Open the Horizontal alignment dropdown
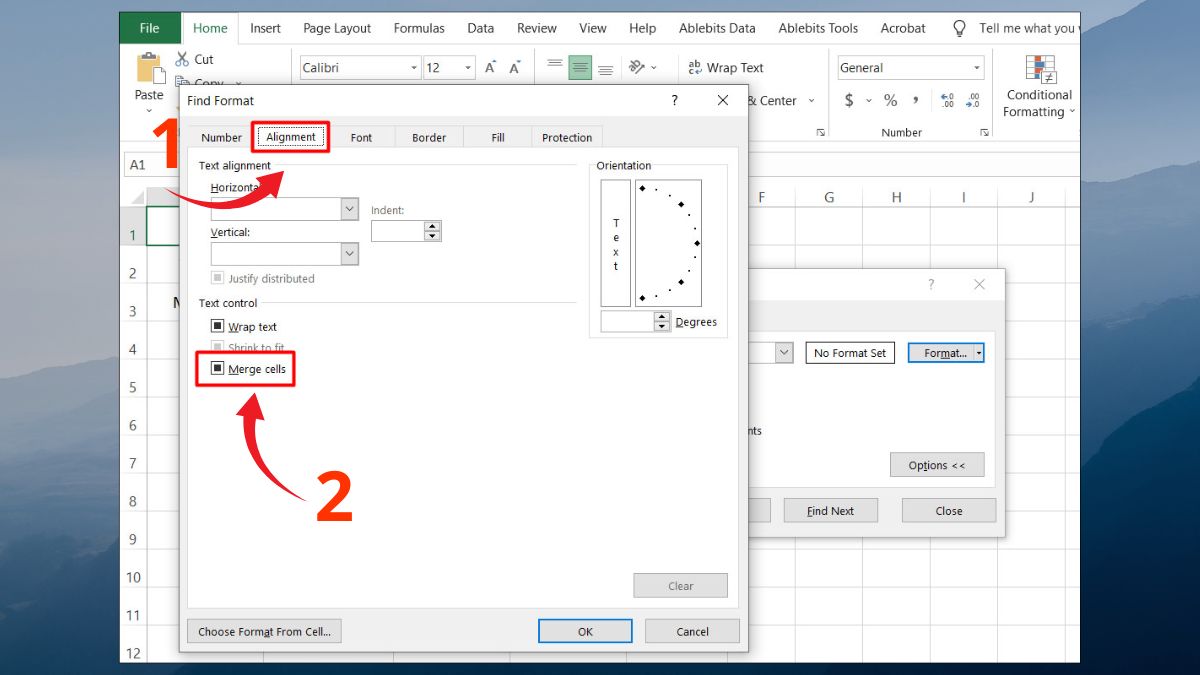 coord(349,209)
